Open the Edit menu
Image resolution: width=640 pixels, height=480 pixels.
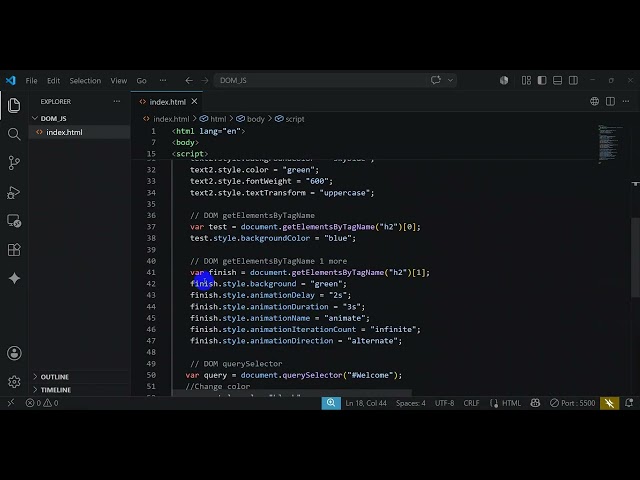[53, 80]
